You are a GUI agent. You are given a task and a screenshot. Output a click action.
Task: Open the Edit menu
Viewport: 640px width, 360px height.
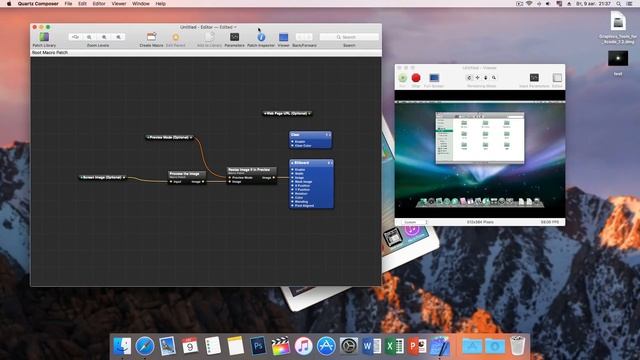coord(82,4)
